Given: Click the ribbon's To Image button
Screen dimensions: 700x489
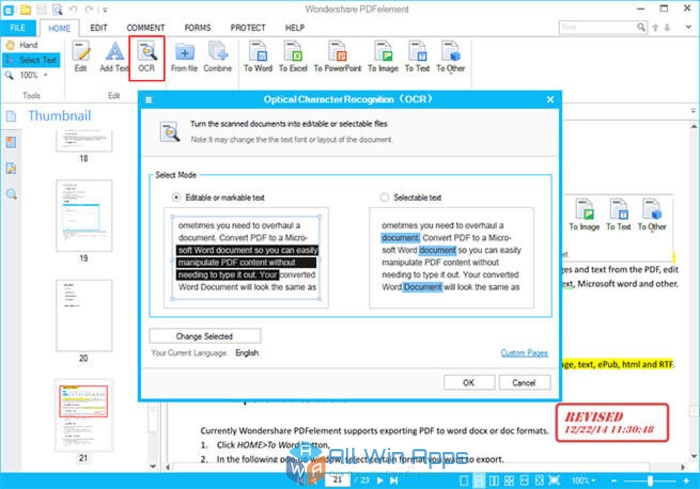Looking at the screenshot, I should coord(383,57).
